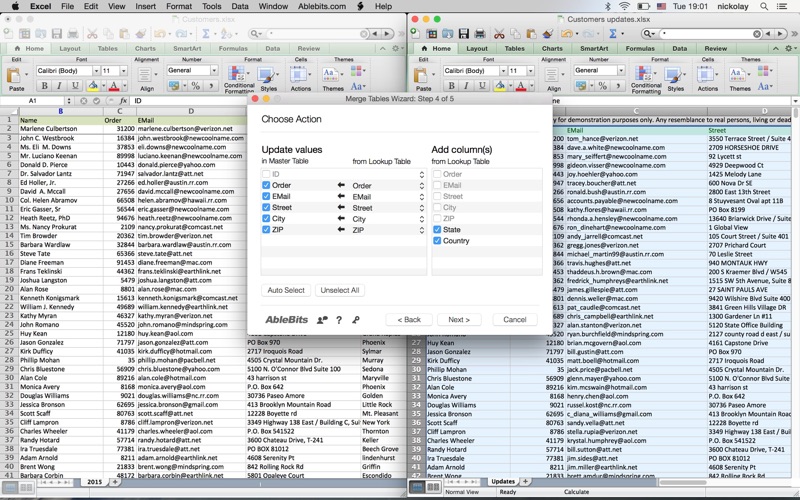This screenshot has width=800, height=500.
Task: Click the Underline button in Customers updates ribbon
Action: point(481,85)
